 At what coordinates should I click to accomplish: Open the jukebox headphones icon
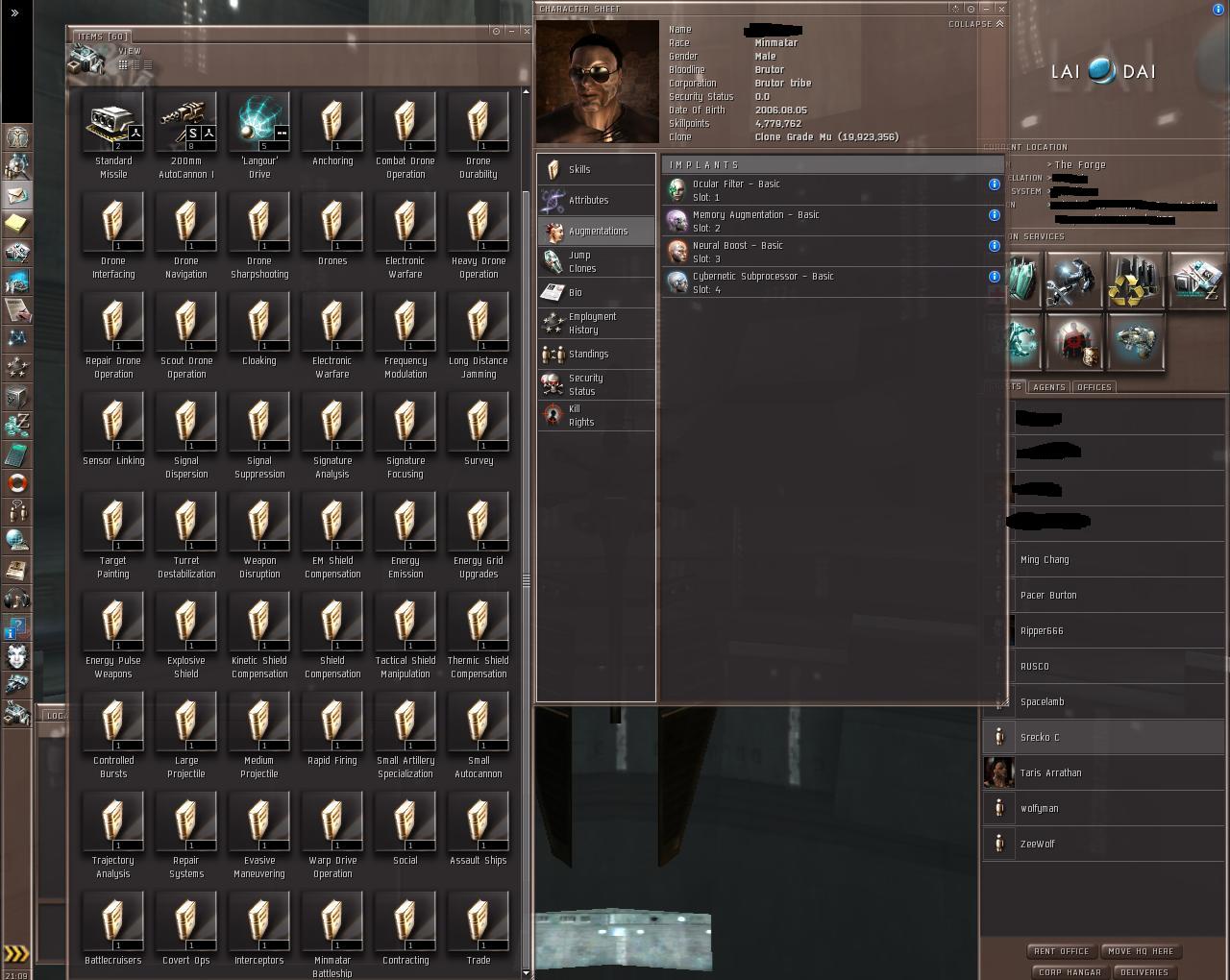(x=16, y=599)
